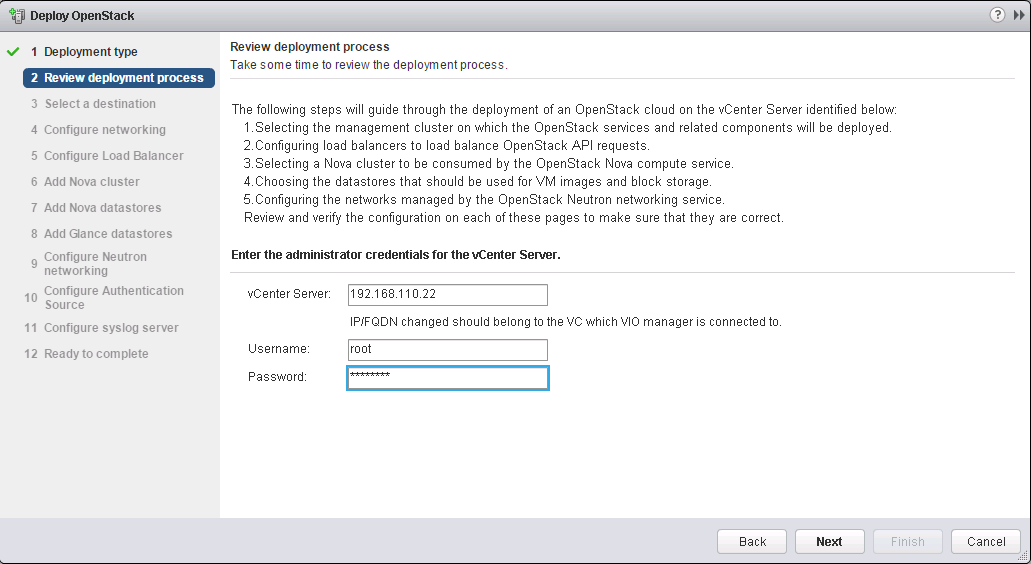Cancel the OpenStack deployment wizard
Screen dimensions: 1031x564
click(x=985, y=541)
